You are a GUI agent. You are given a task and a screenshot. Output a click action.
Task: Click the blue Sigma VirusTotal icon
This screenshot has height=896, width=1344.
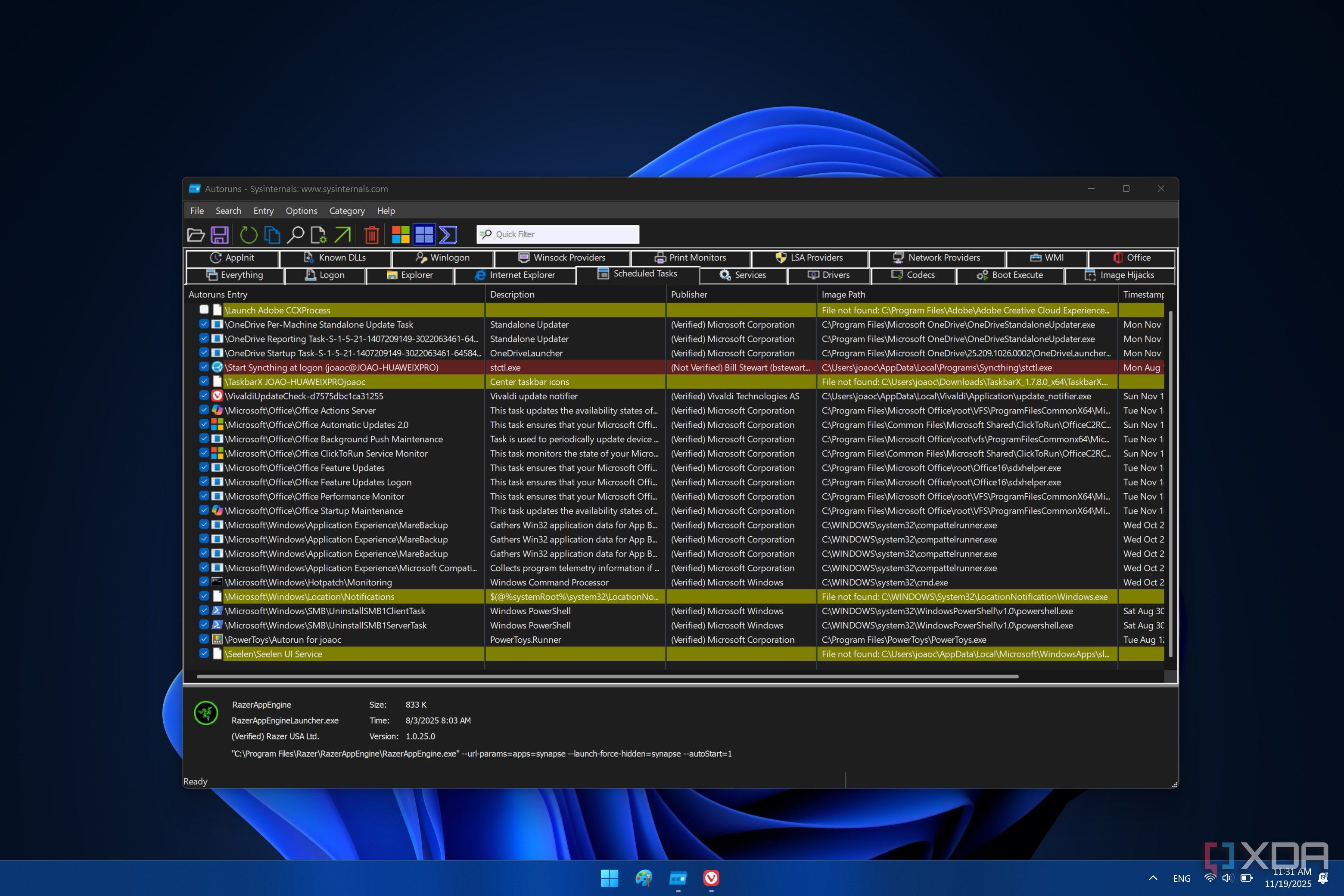click(448, 234)
